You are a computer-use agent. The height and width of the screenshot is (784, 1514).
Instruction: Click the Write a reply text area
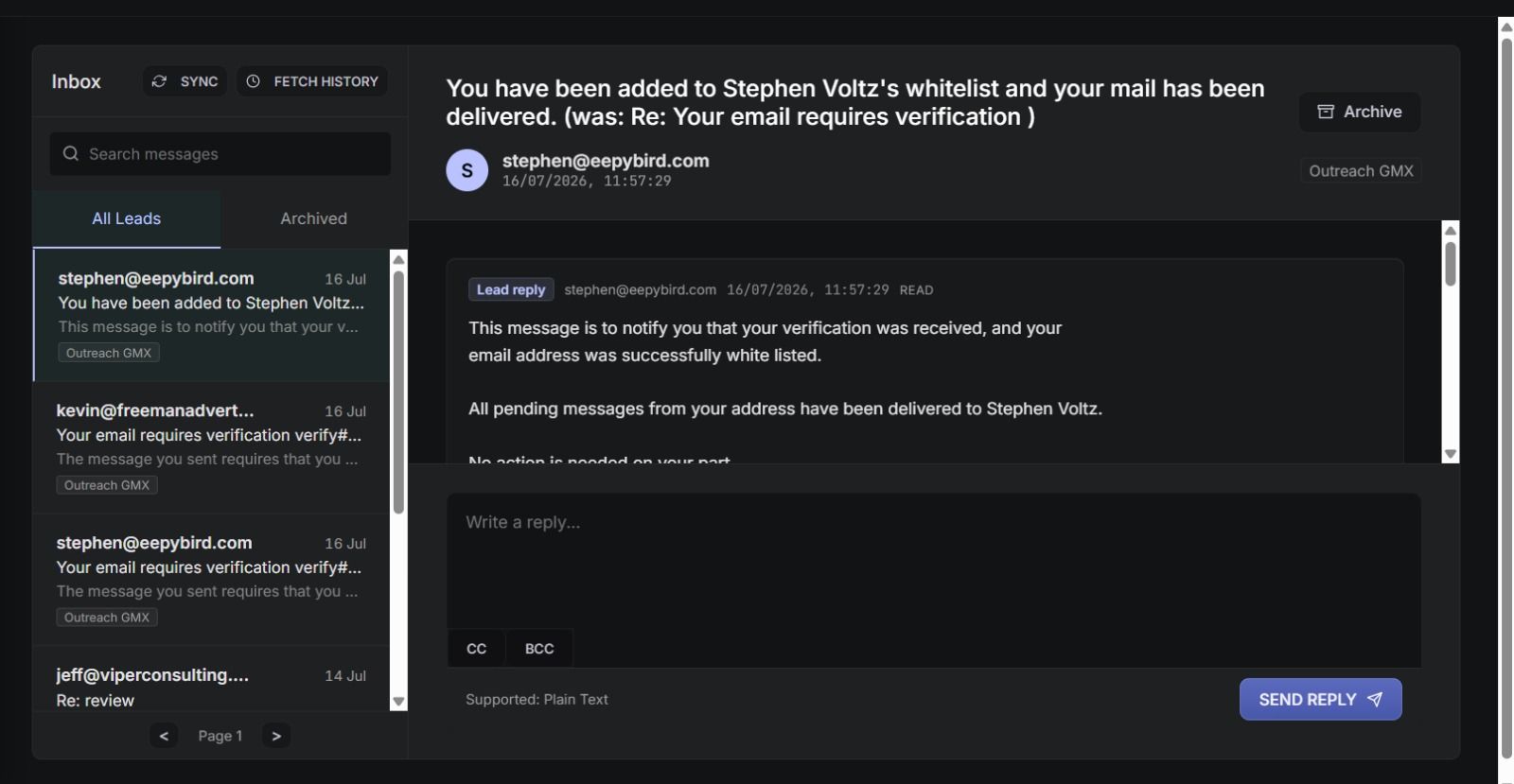[934, 560]
